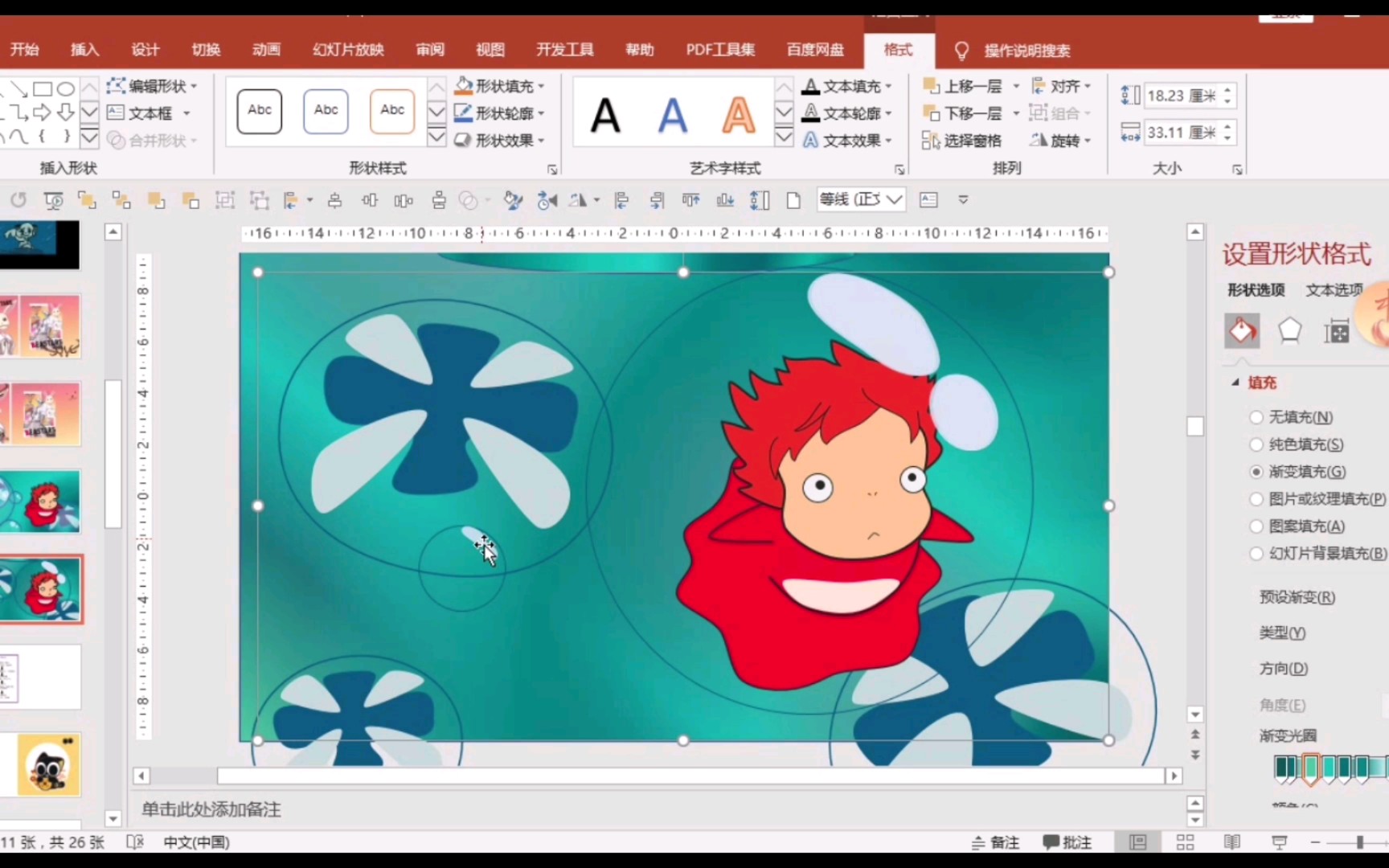Click the 批注 comments button in status bar
1389x868 pixels.
tap(1067, 842)
